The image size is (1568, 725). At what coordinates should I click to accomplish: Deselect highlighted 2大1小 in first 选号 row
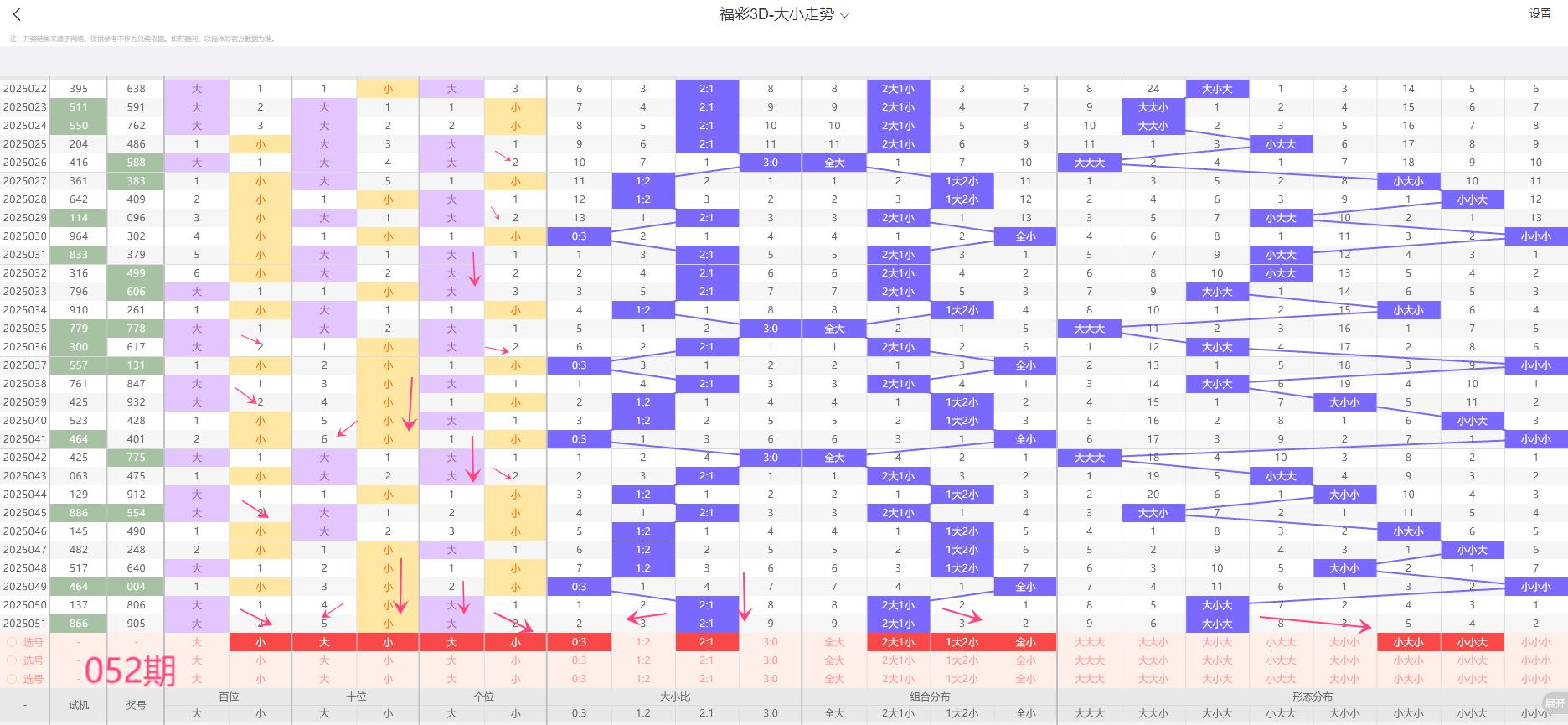tap(898, 642)
